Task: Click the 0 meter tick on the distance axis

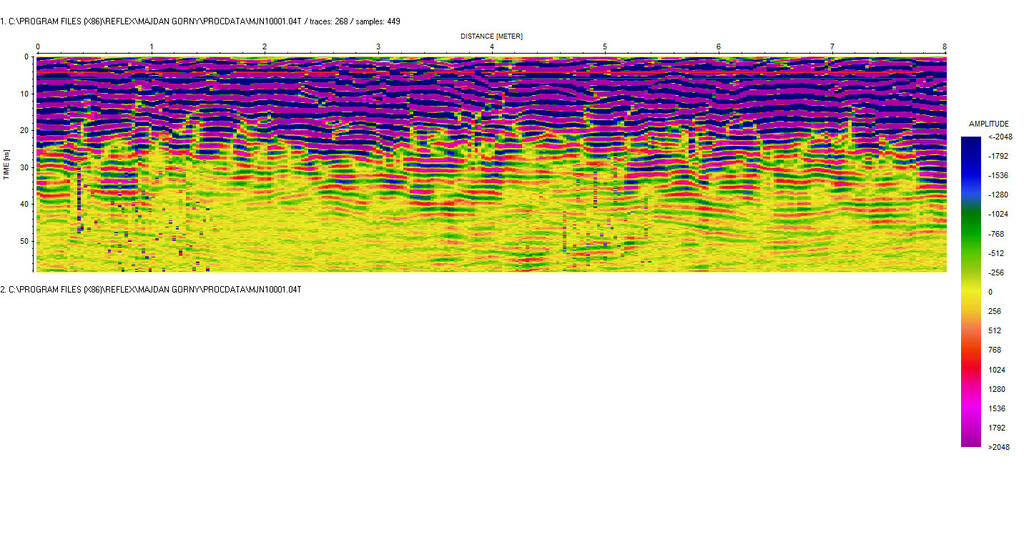Action: pos(38,47)
